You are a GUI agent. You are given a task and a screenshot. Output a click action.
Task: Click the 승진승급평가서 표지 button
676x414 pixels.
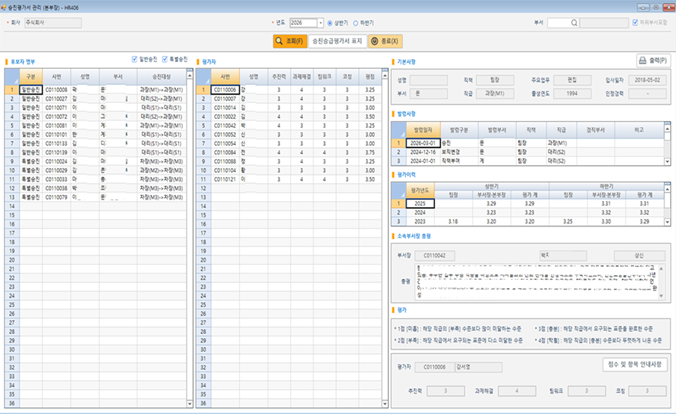point(337,41)
